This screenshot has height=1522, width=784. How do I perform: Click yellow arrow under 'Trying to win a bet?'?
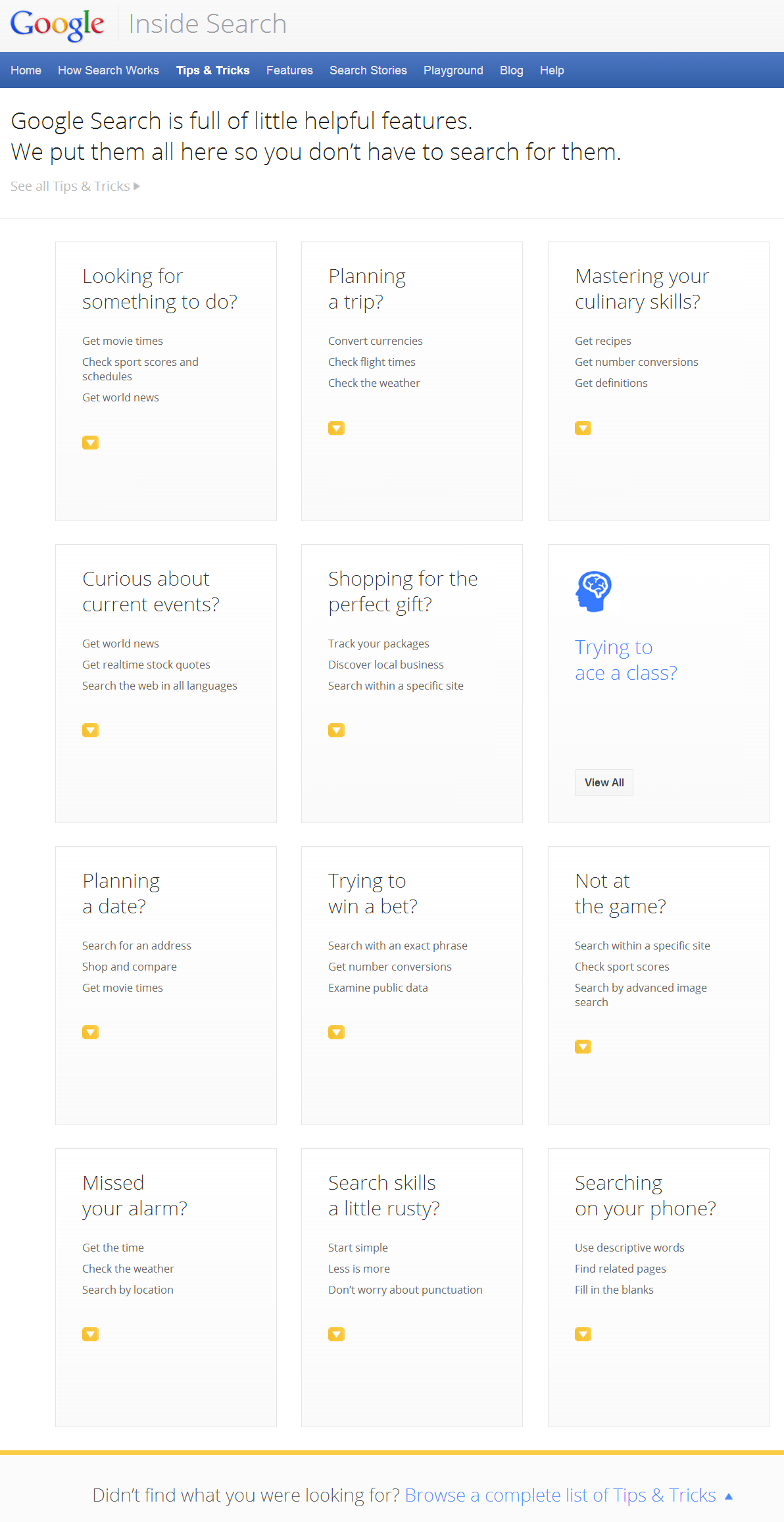click(336, 1032)
